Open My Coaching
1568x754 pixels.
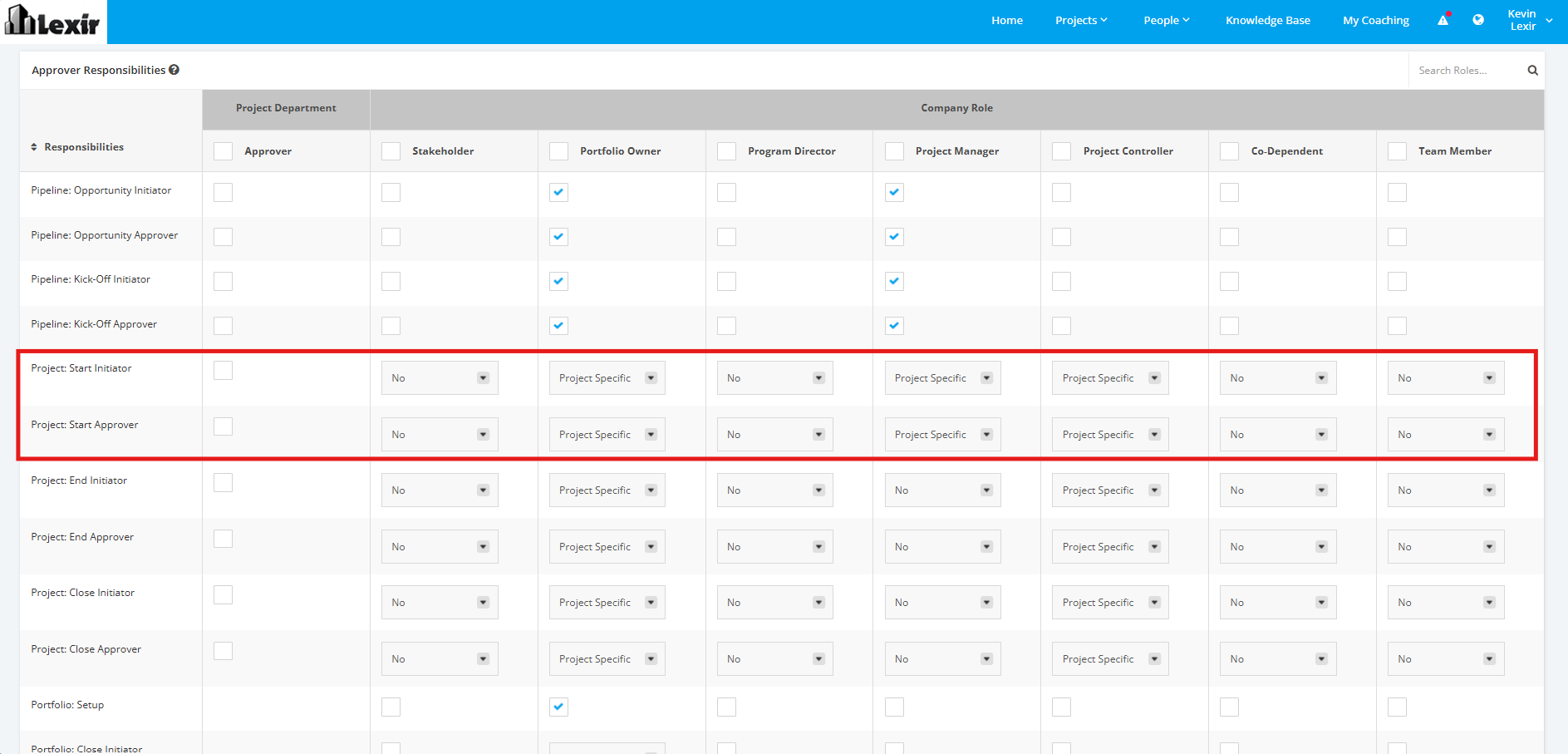point(1376,21)
